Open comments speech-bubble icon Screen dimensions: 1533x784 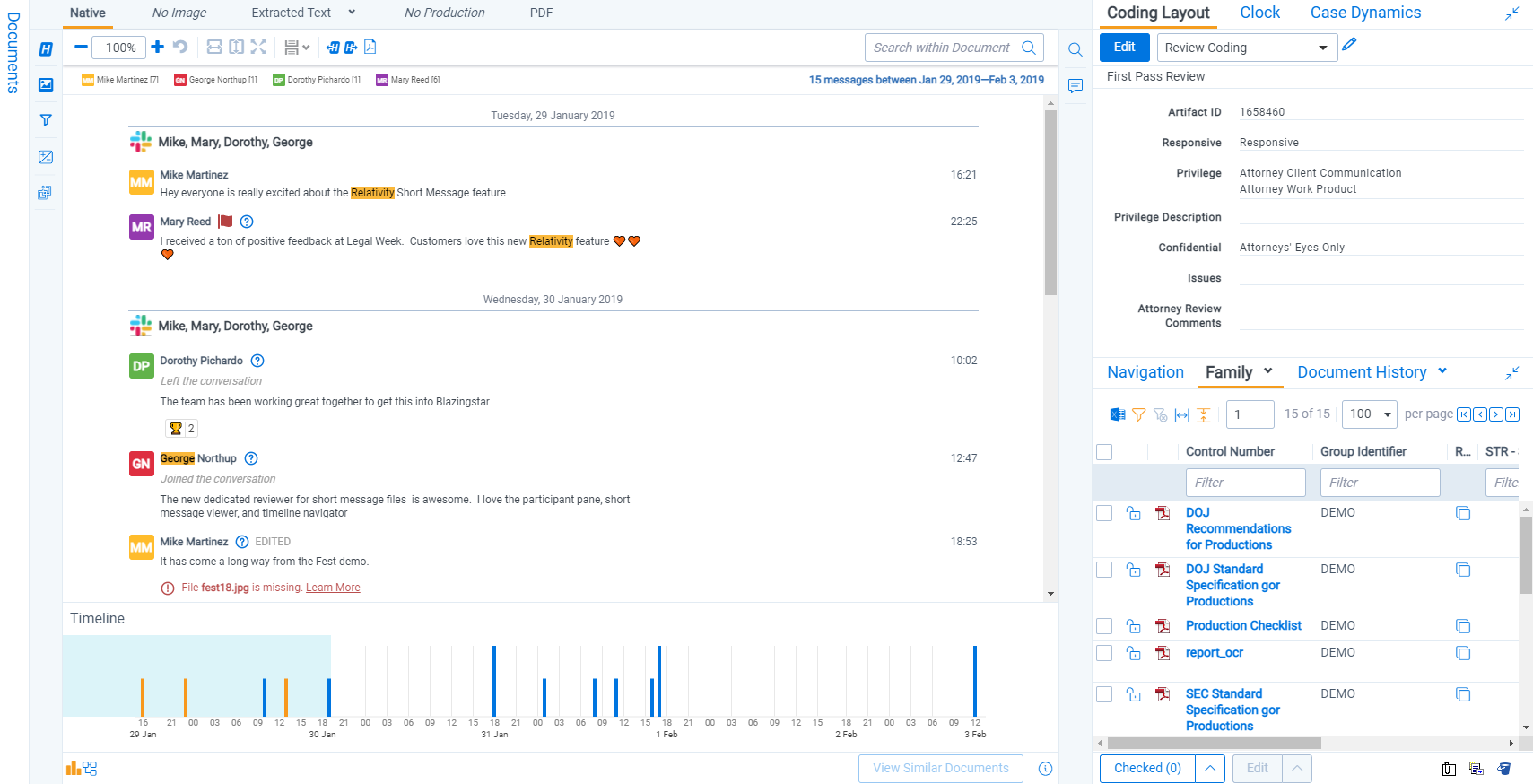point(1076,85)
